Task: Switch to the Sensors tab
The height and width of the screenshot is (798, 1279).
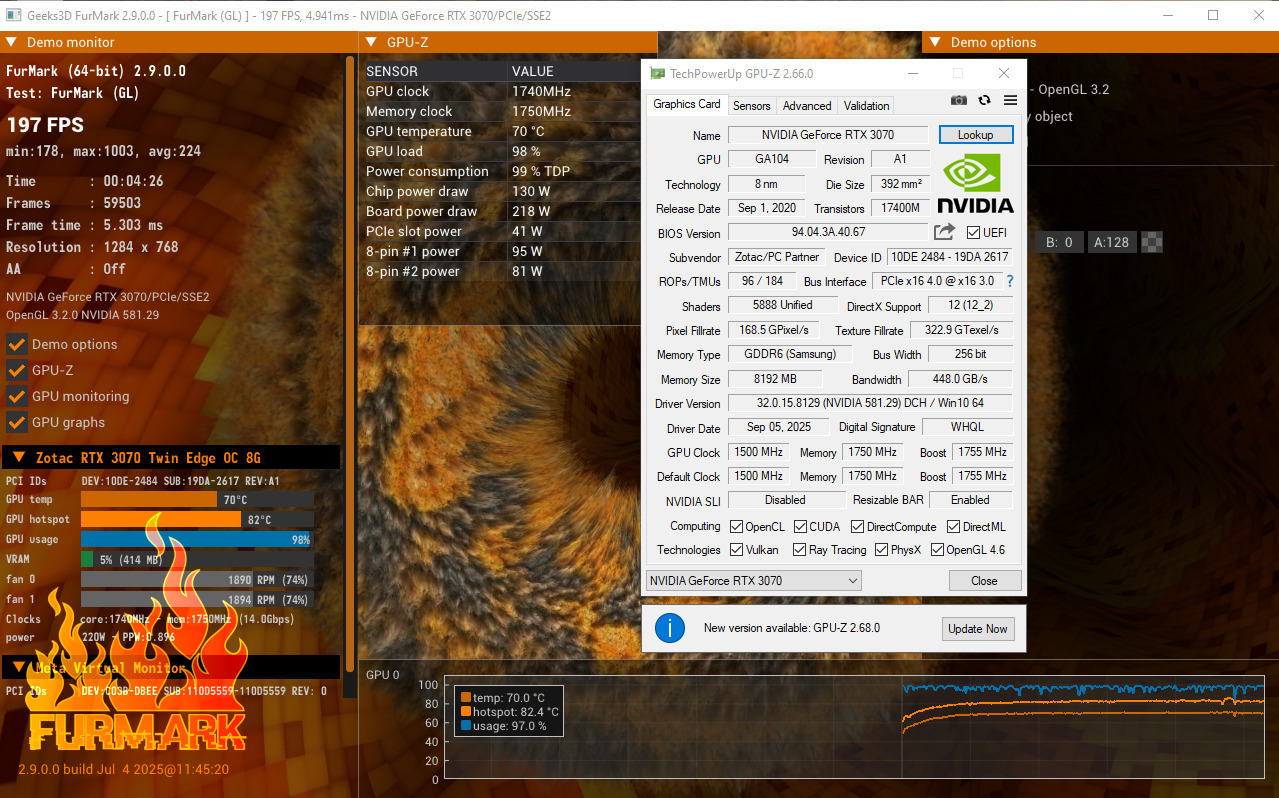Action: 751,105
